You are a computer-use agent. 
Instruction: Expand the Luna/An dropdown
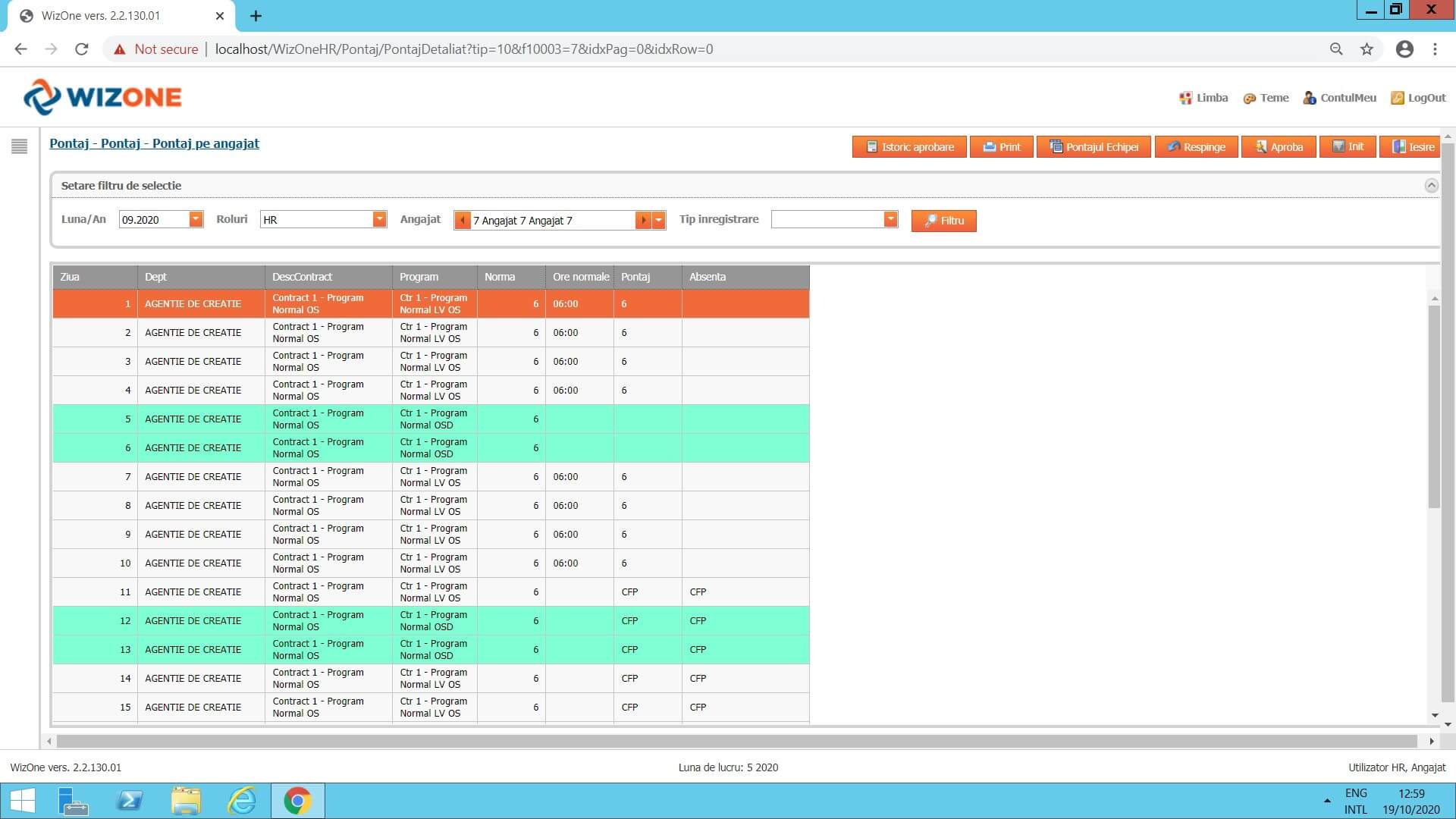click(x=196, y=219)
